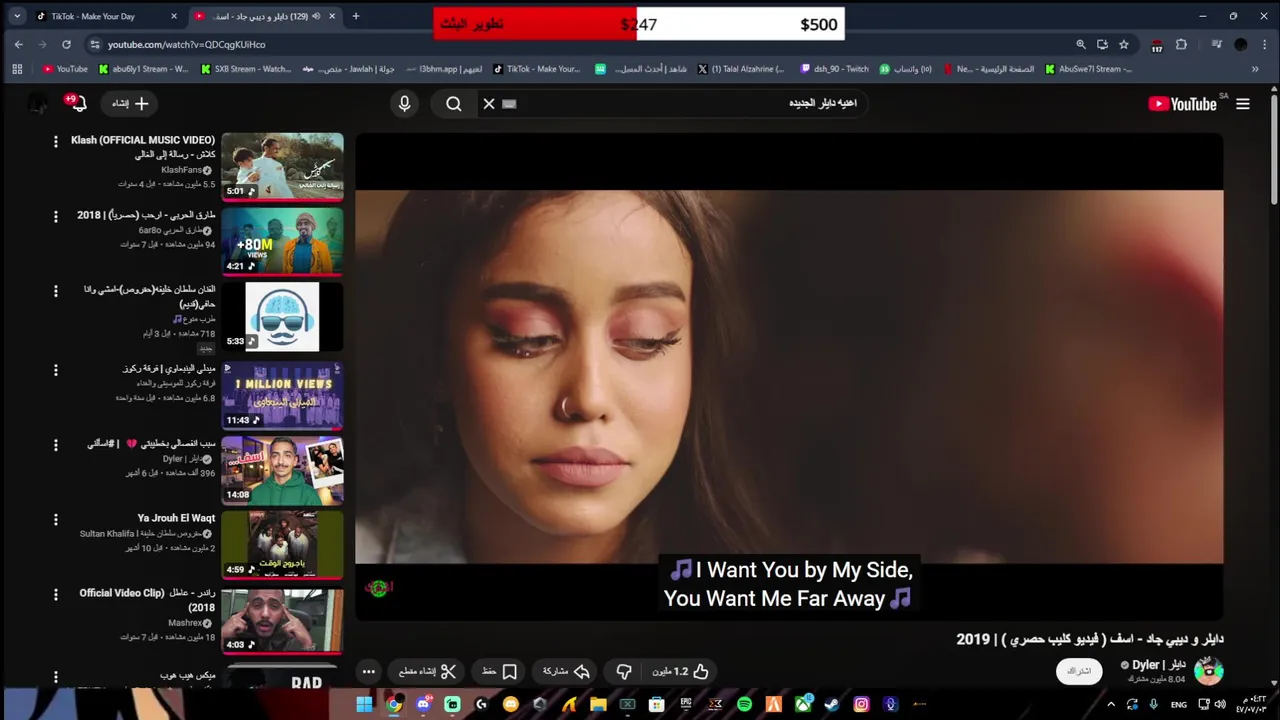Image resolution: width=1280 pixels, height=720 pixels.
Task: Open File Explorer folder on taskbar
Action: click(x=598, y=704)
